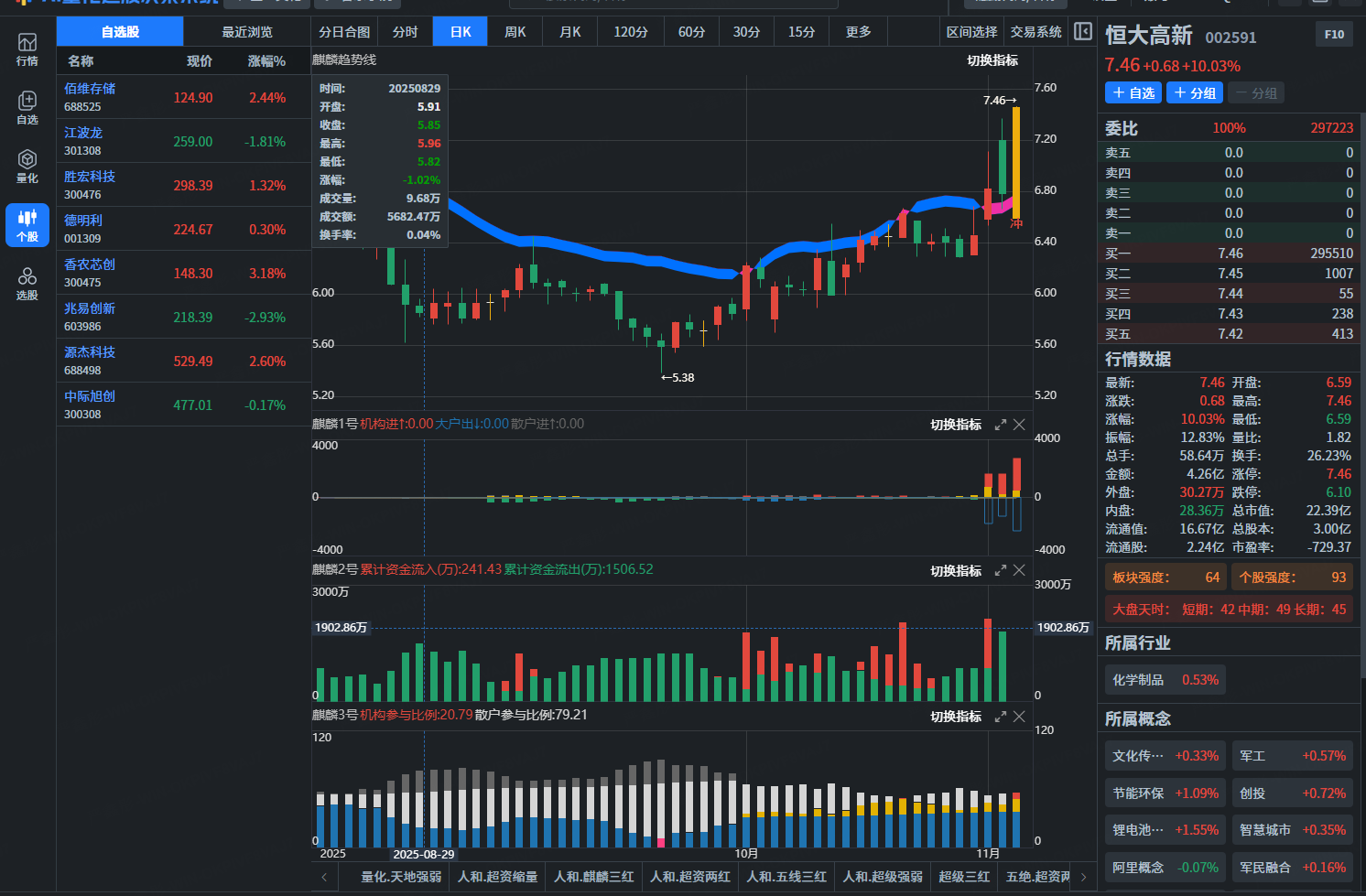The height and width of the screenshot is (896, 1366).
Task: Select 胜宏科技 in the watchlist
Action: click(184, 185)
